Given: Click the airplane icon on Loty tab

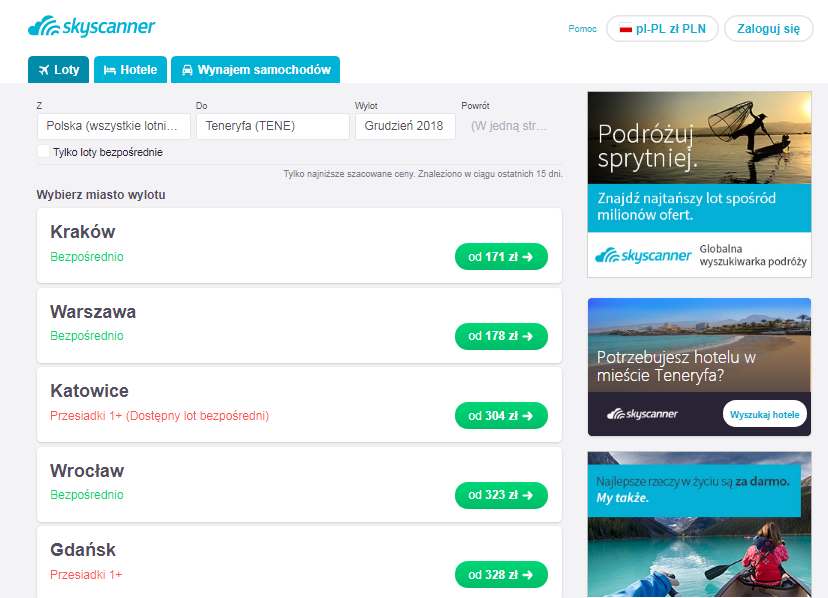Looking at the screenshot, I should (x=44, y=70).
